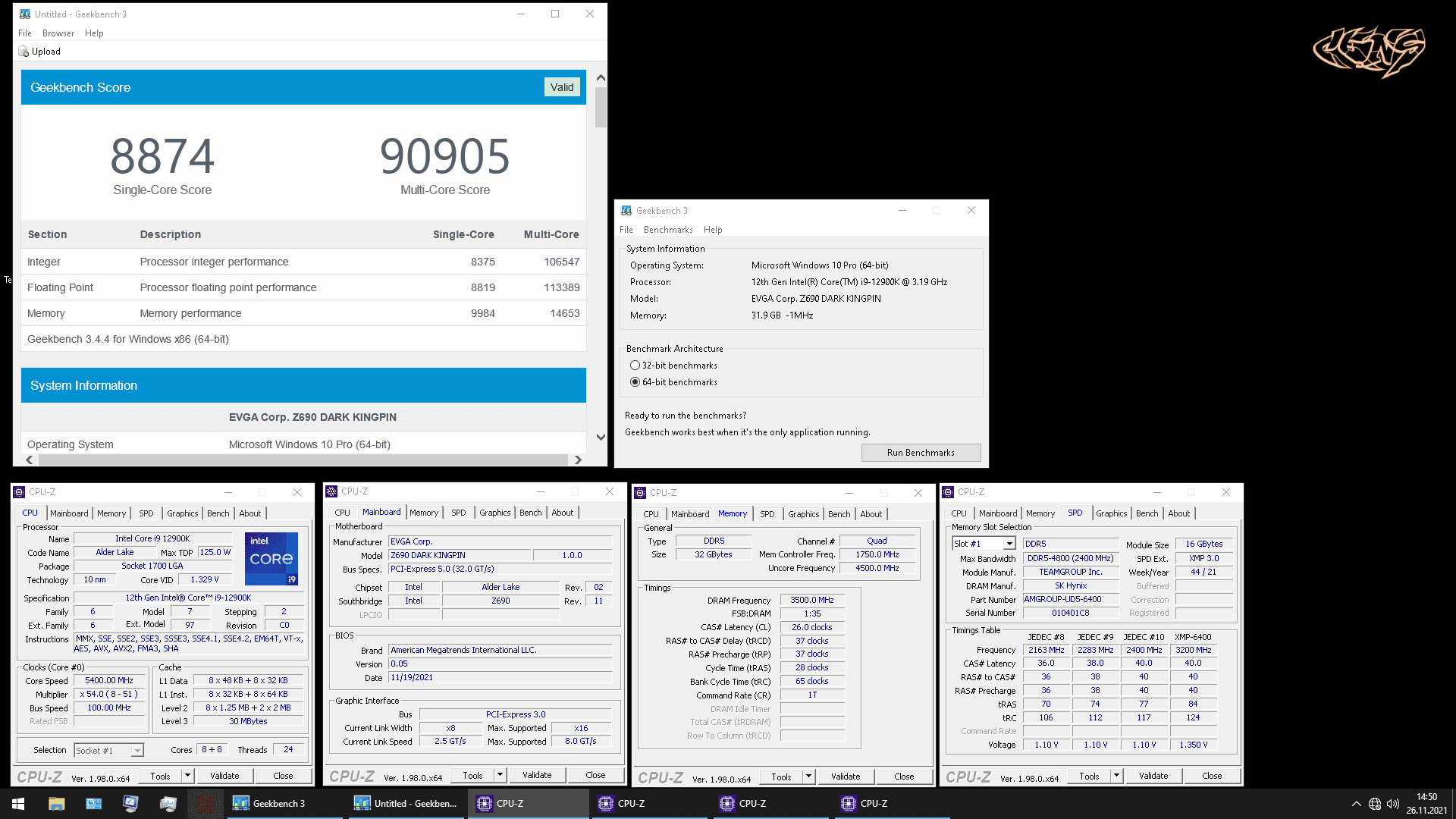Image resolution: width=1456 pixels, height=819 pixels.
Task: Switch to Geekbench 3 taskbar item
Action: tap(279, 804)
